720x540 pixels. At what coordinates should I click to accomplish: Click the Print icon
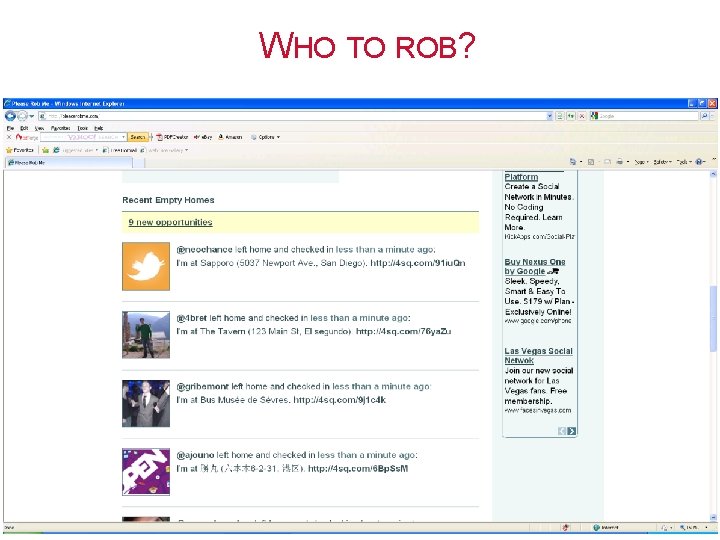click(x=619, y=162)
